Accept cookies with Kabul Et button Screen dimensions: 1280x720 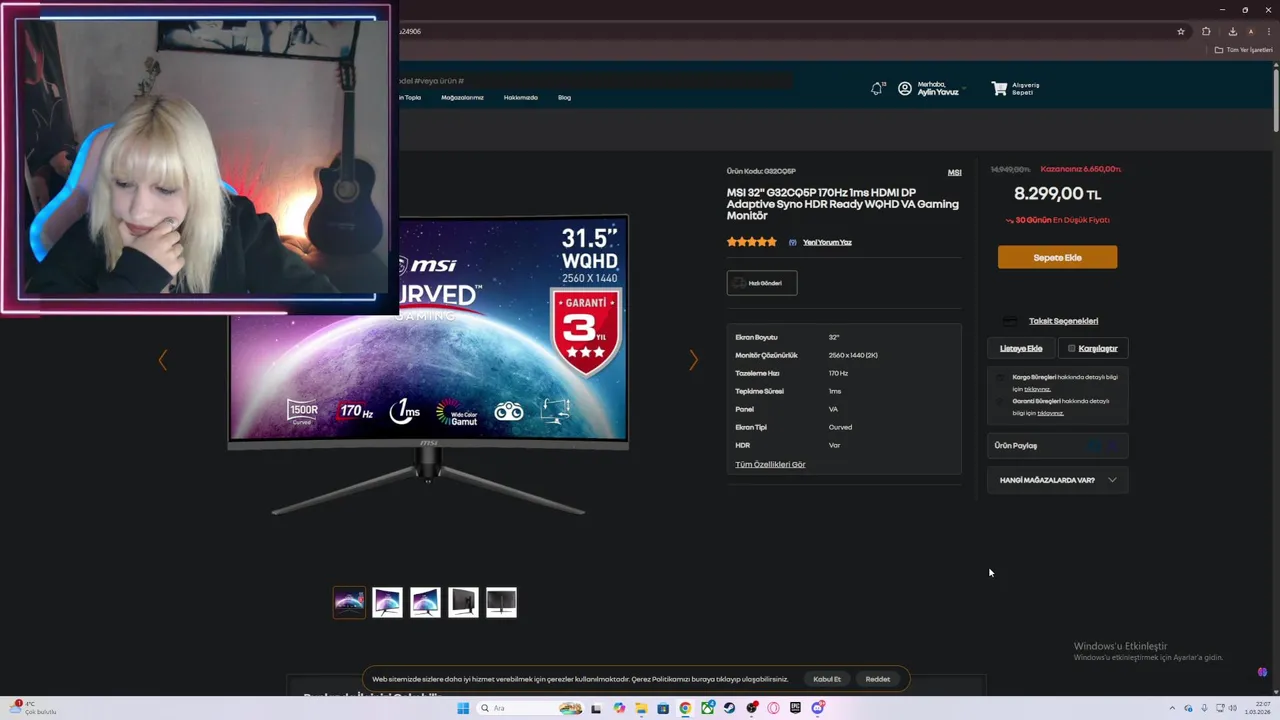tap(827, 679)
